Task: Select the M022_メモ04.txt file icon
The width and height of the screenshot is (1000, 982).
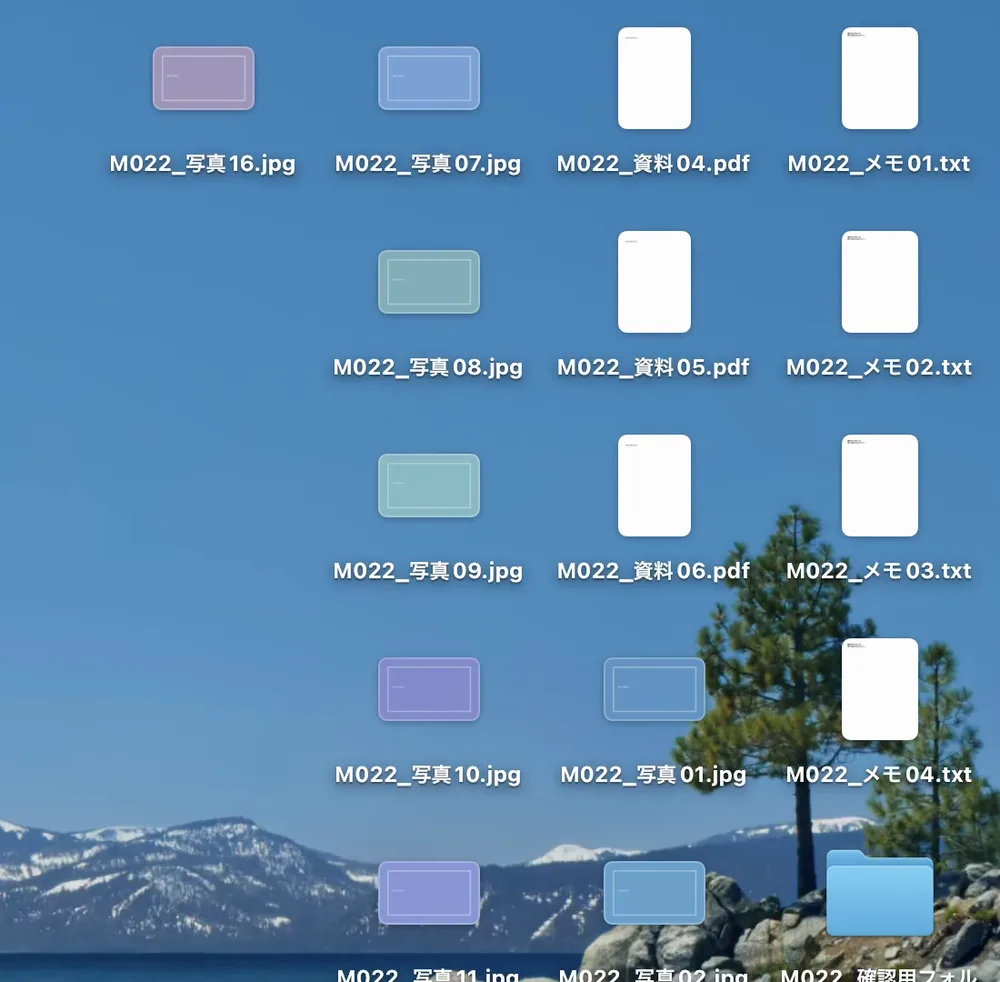Action: tap(879, 689)
